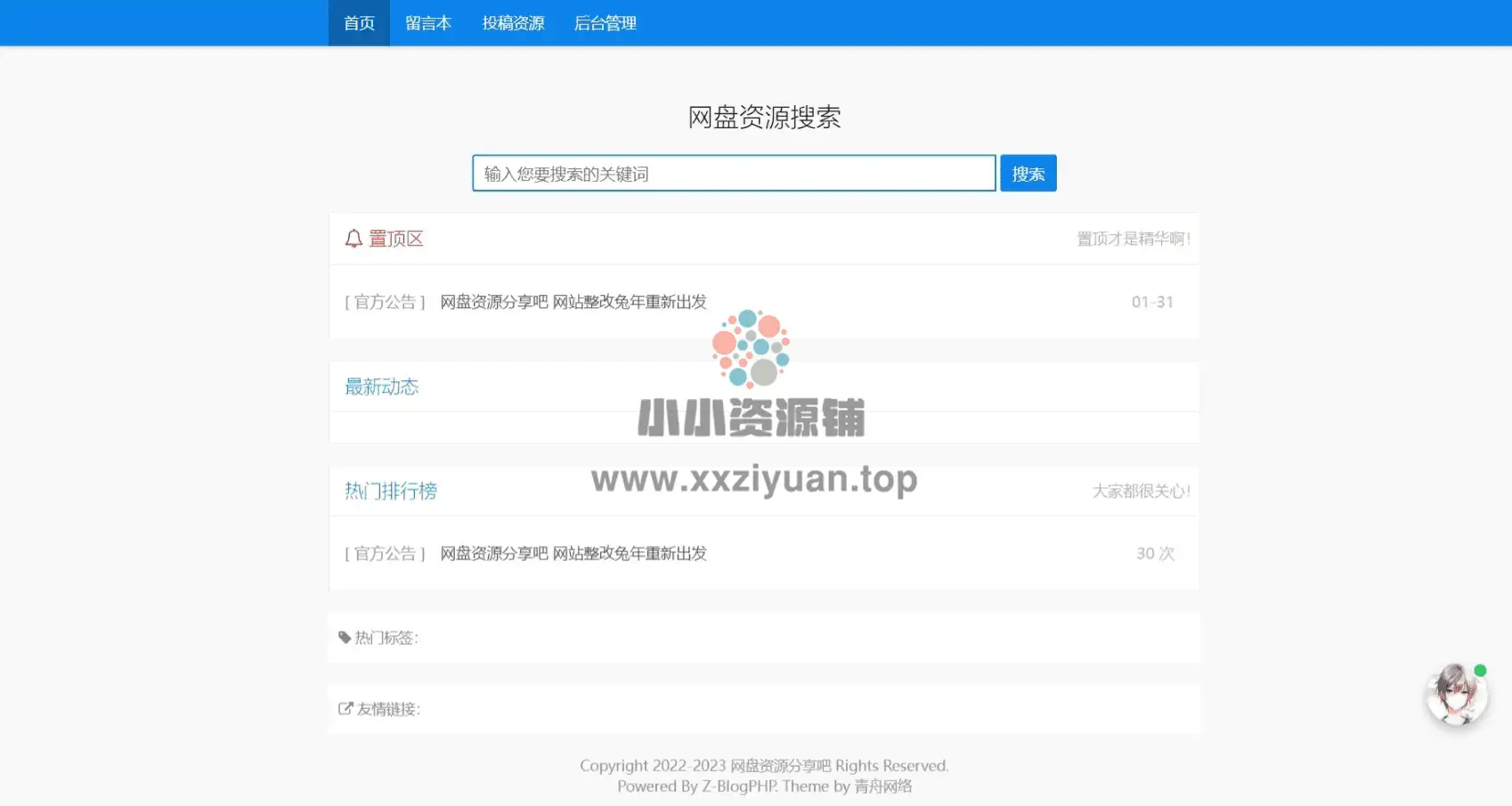
Task: Click the 官方公告 category label in 置顶区
Action: (384, 301)
